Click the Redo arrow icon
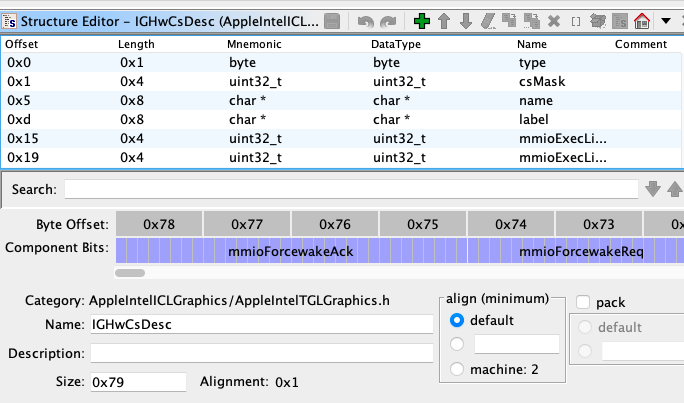The height and width of the screenshot is (403, 684). tap(388, 21)
